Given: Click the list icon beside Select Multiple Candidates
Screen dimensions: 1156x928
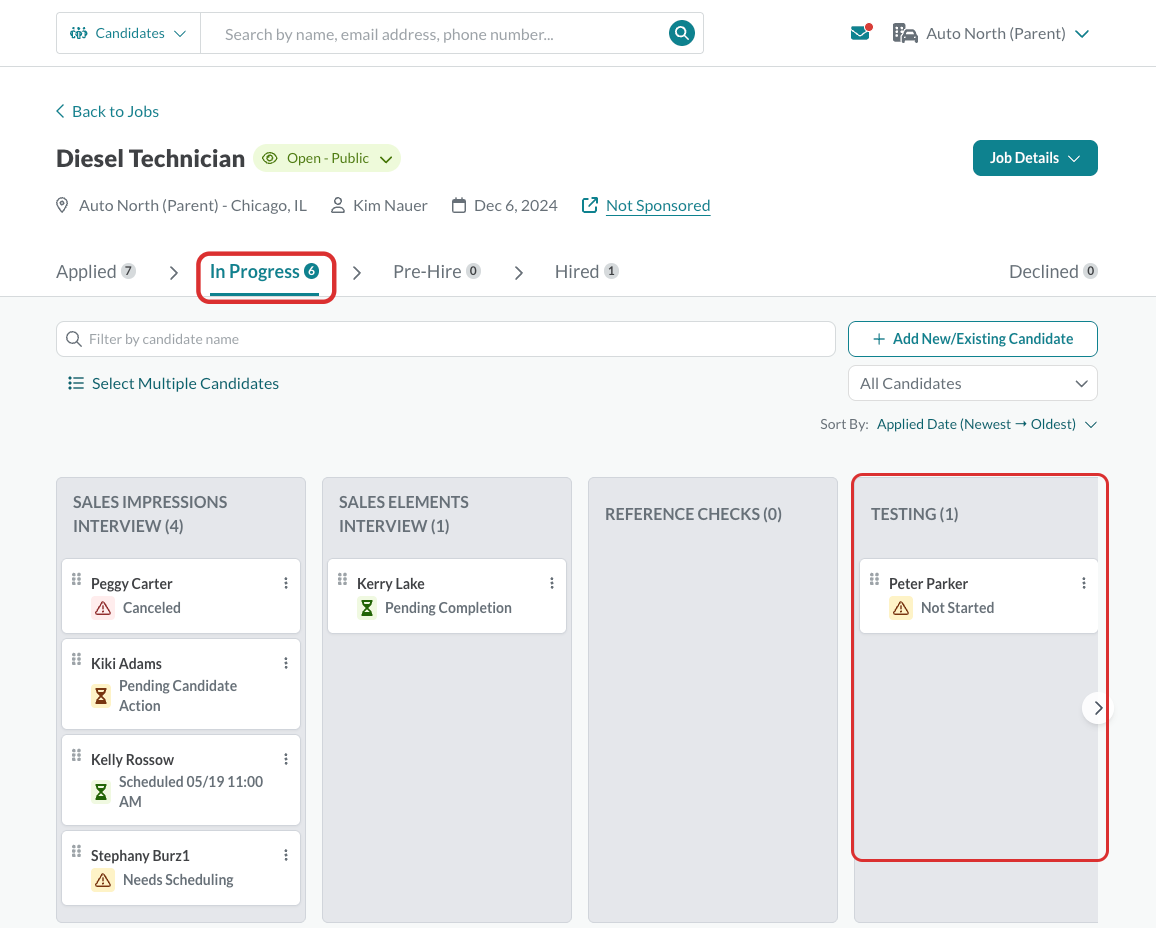Looking at the screenshot, I should (76, 383).
